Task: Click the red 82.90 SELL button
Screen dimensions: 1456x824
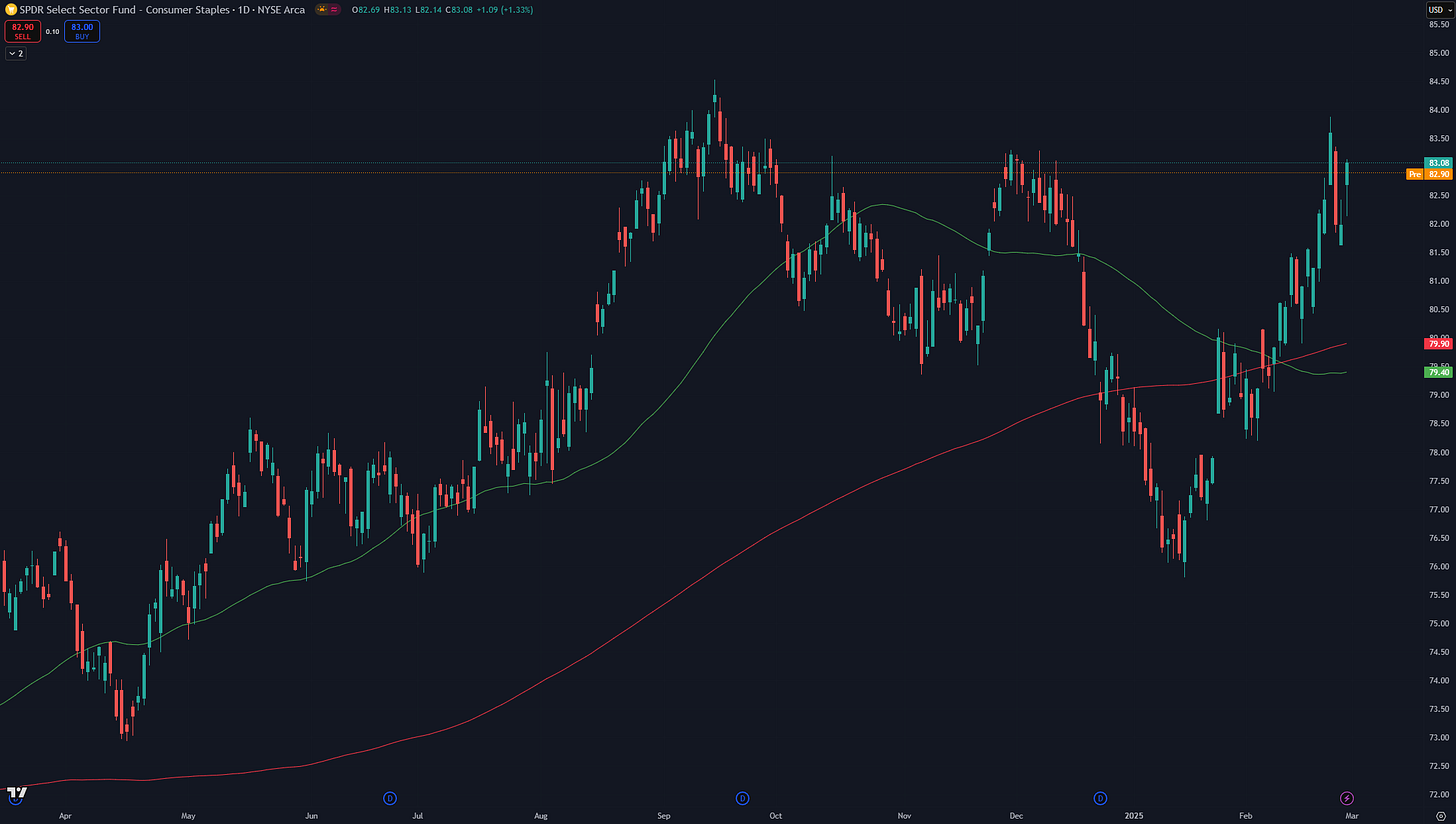Action: [x=22, y=31]
